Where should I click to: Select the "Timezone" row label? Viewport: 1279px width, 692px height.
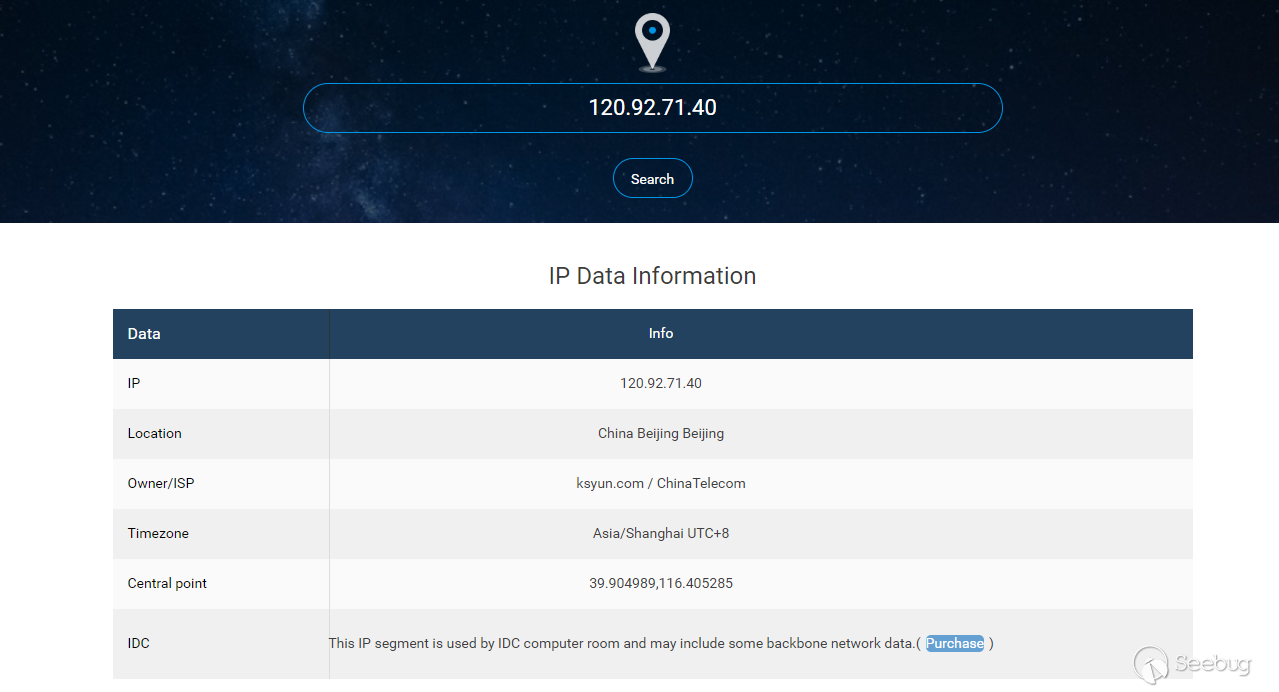[x=158, y=533]
